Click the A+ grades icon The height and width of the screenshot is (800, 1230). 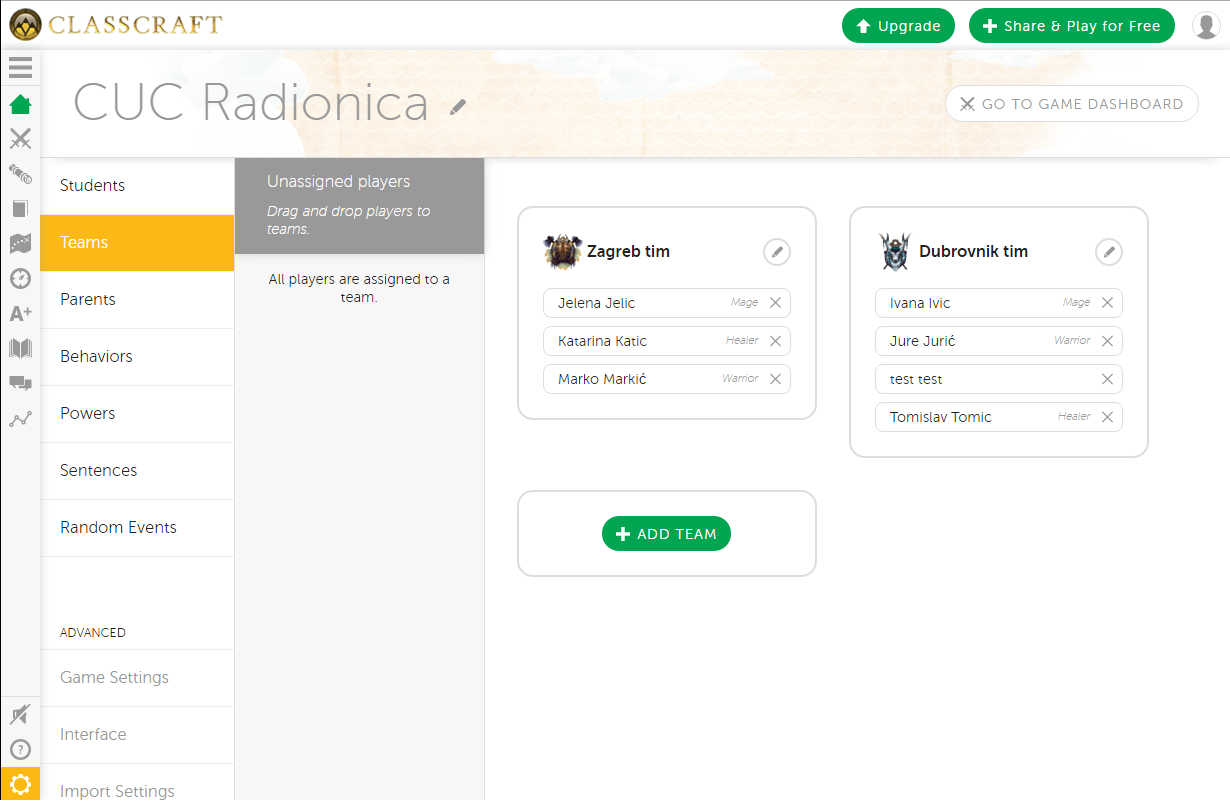(x=20, y=313)
